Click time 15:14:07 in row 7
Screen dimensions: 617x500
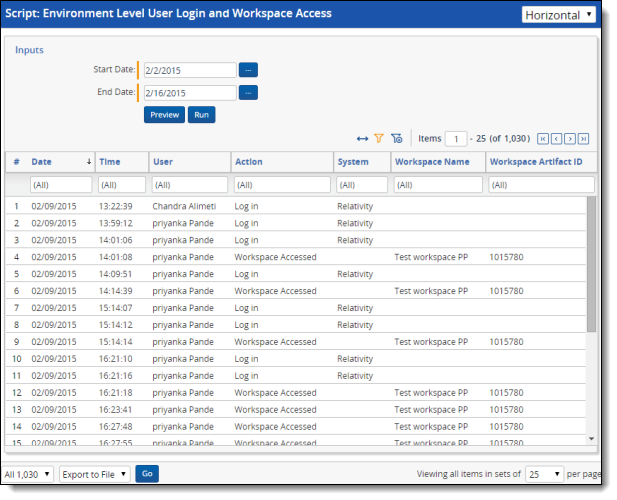coord(115,308)
